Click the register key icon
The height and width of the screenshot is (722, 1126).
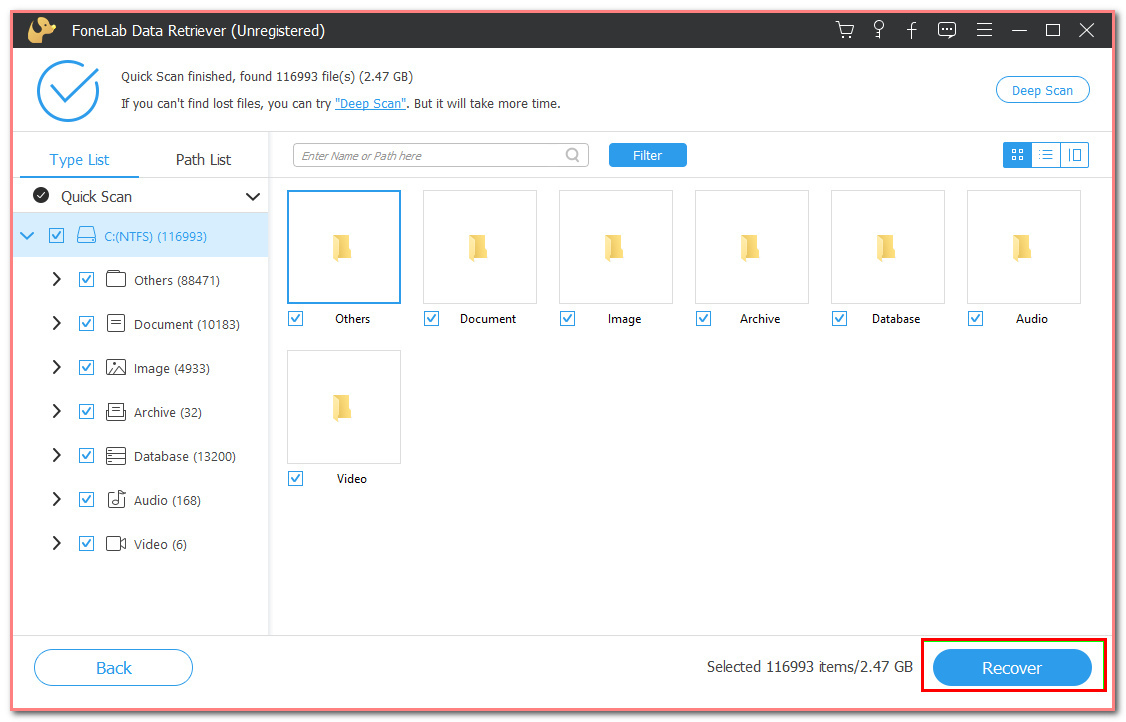tap(878, 30)
